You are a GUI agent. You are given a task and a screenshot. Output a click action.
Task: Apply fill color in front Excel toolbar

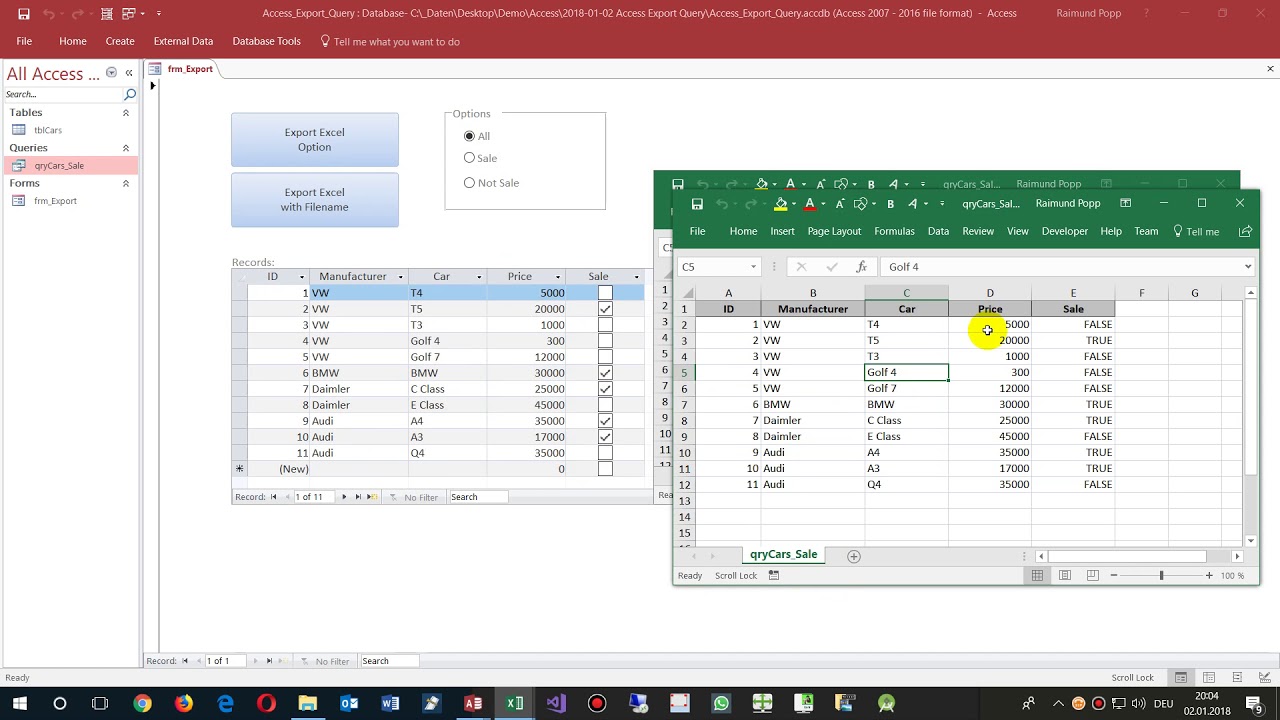[781, 204]
